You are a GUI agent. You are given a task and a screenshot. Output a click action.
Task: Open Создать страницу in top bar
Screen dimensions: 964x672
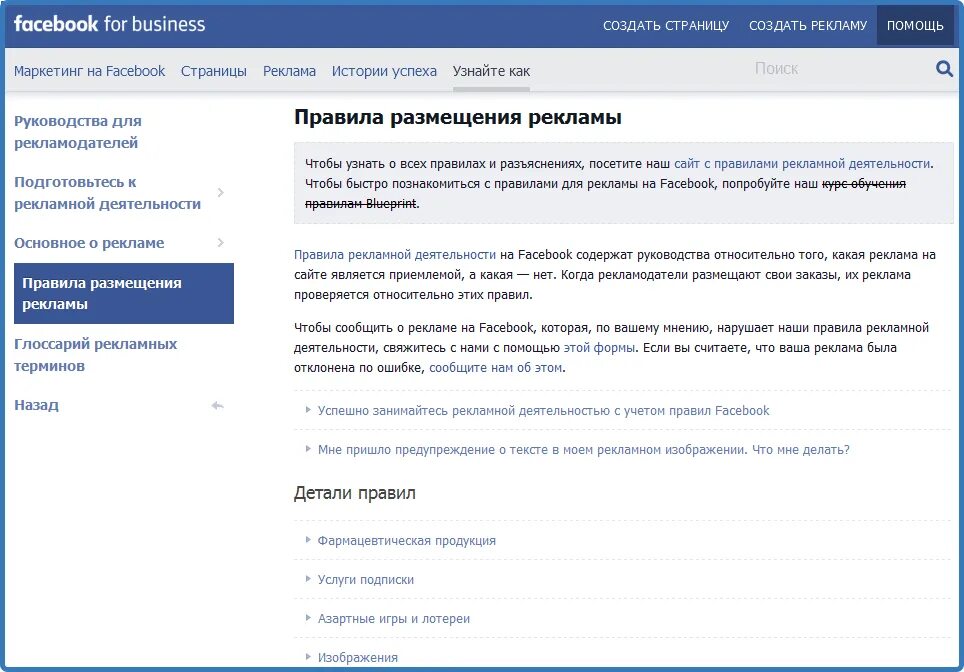coord(666,25)
